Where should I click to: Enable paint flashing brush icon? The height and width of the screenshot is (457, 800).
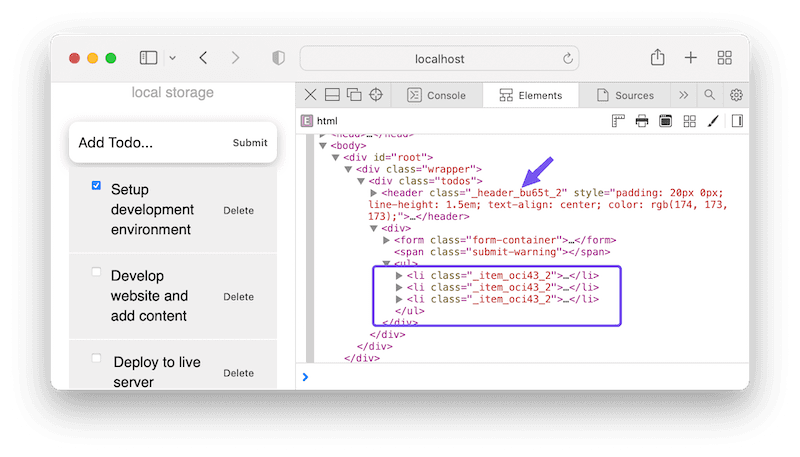(x=713, y=121)
